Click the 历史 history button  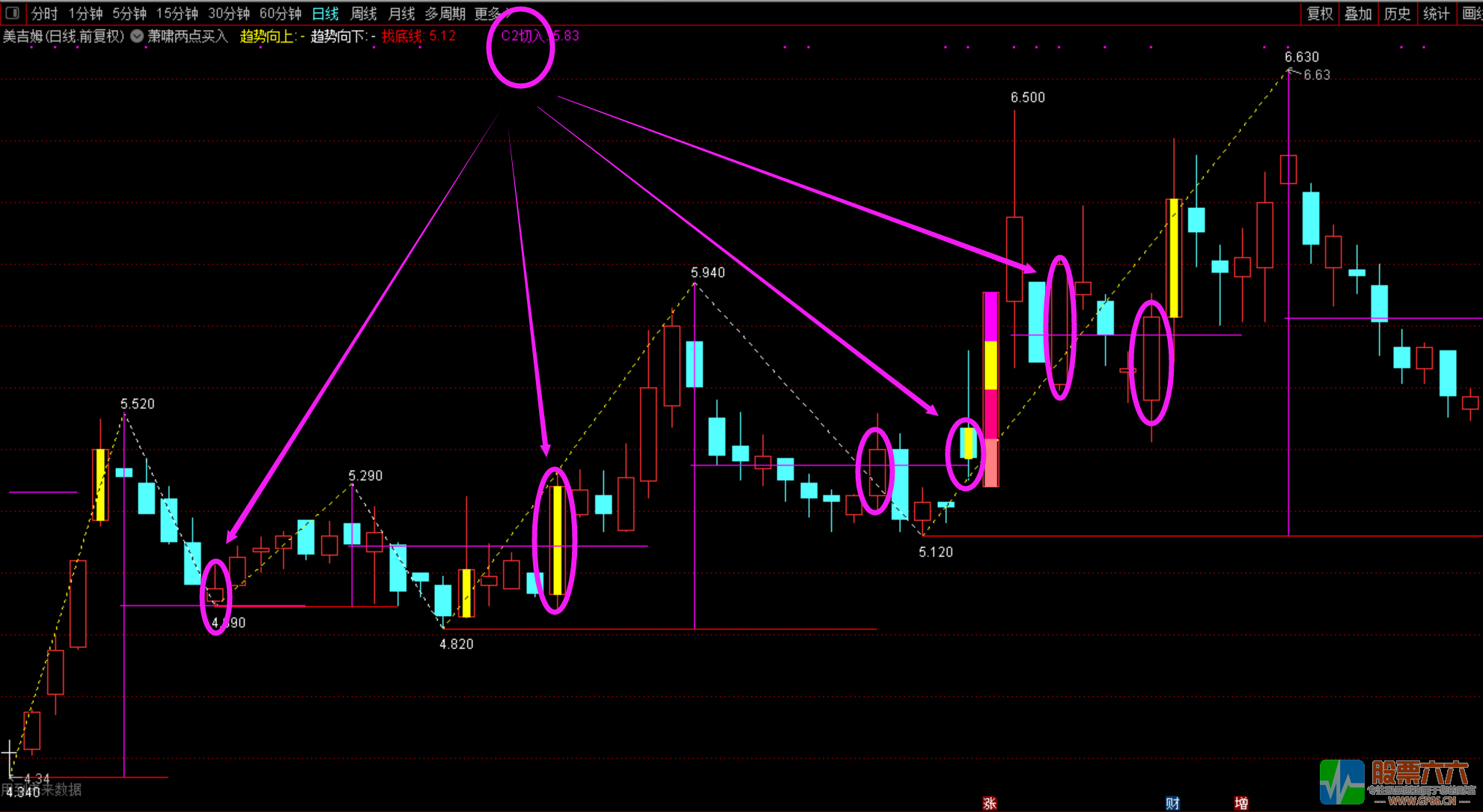coord(1397,13)
